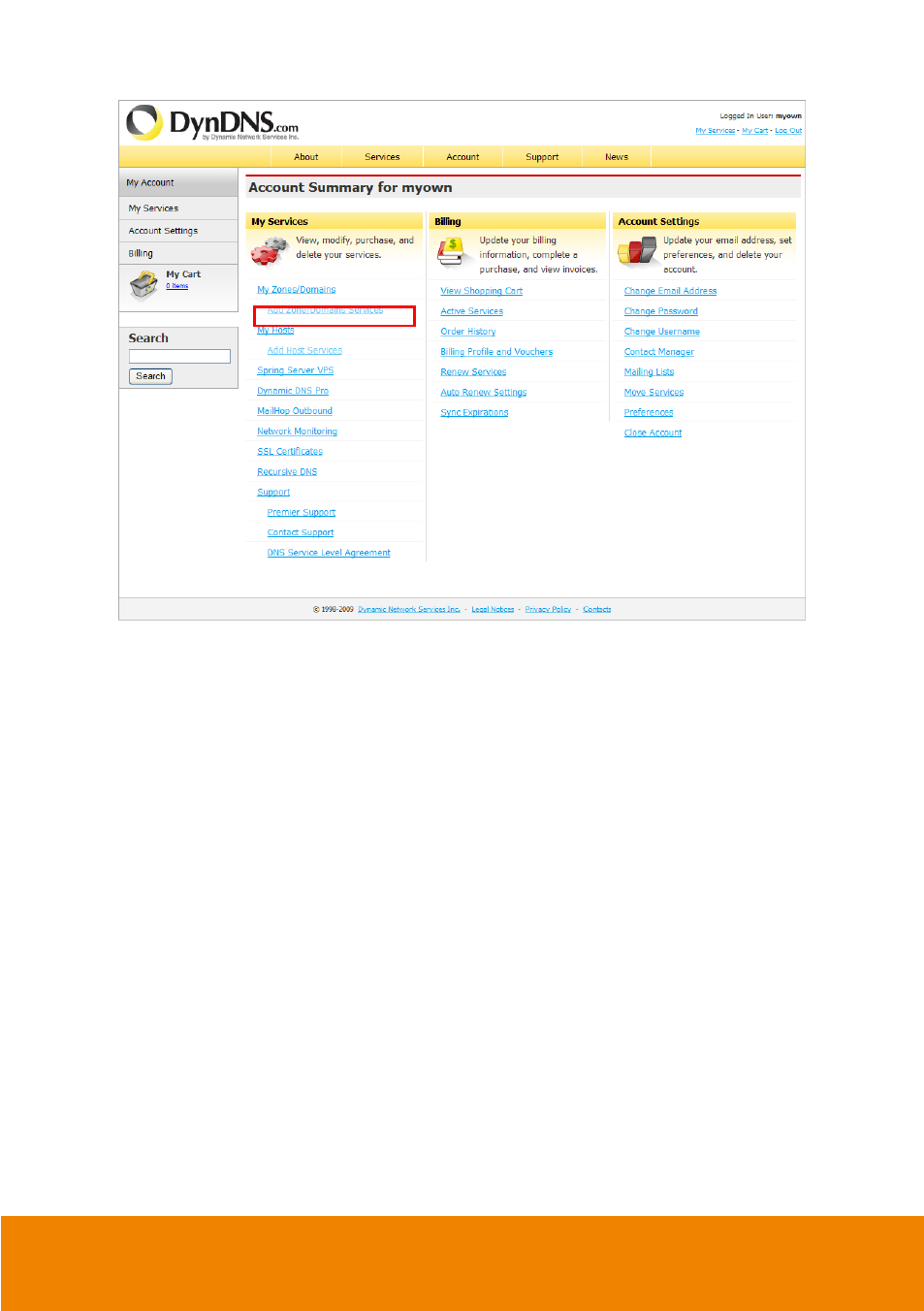924x1311 pixels.
Task: Select Billing in the left sidebar
Action: pos(178,253)
